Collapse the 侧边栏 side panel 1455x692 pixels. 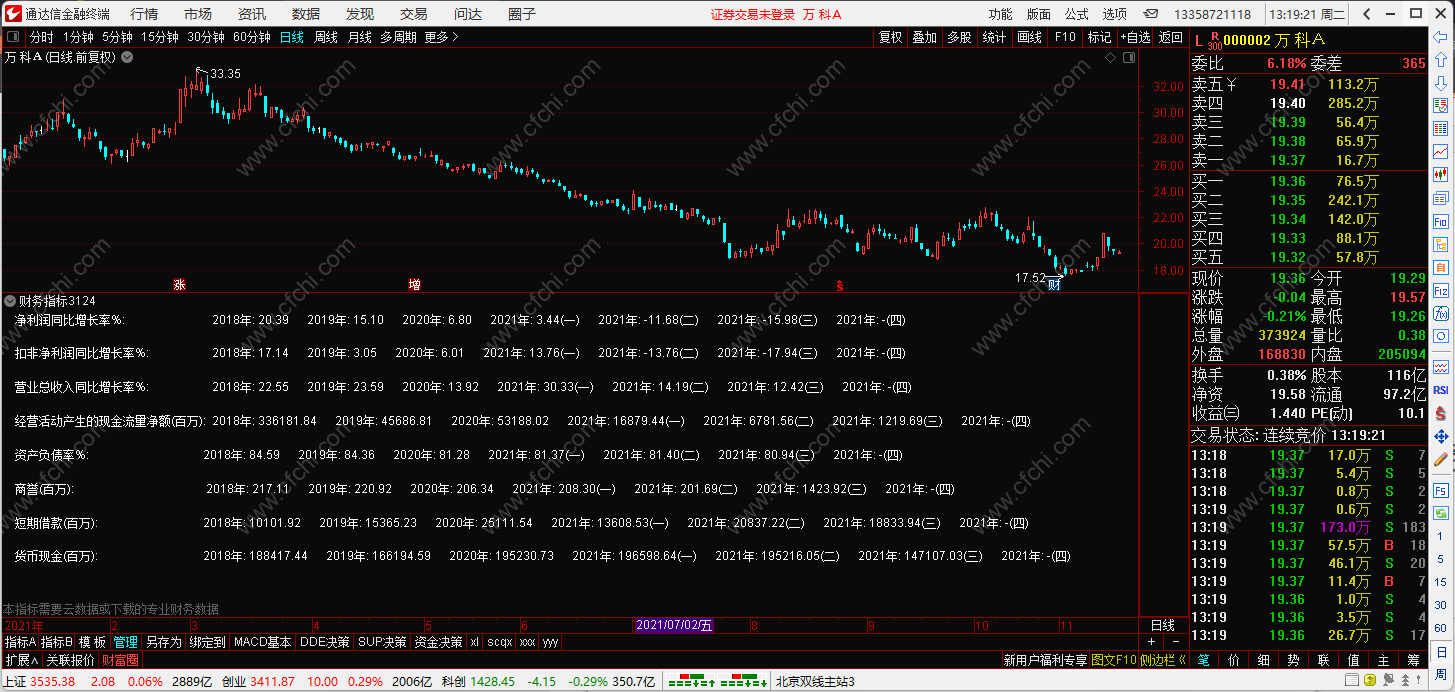[x=1163, y=660]
